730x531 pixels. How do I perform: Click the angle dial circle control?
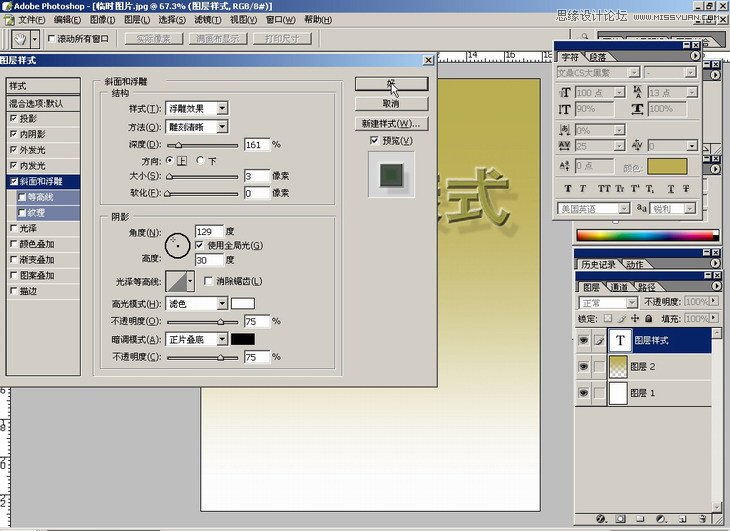177,245
